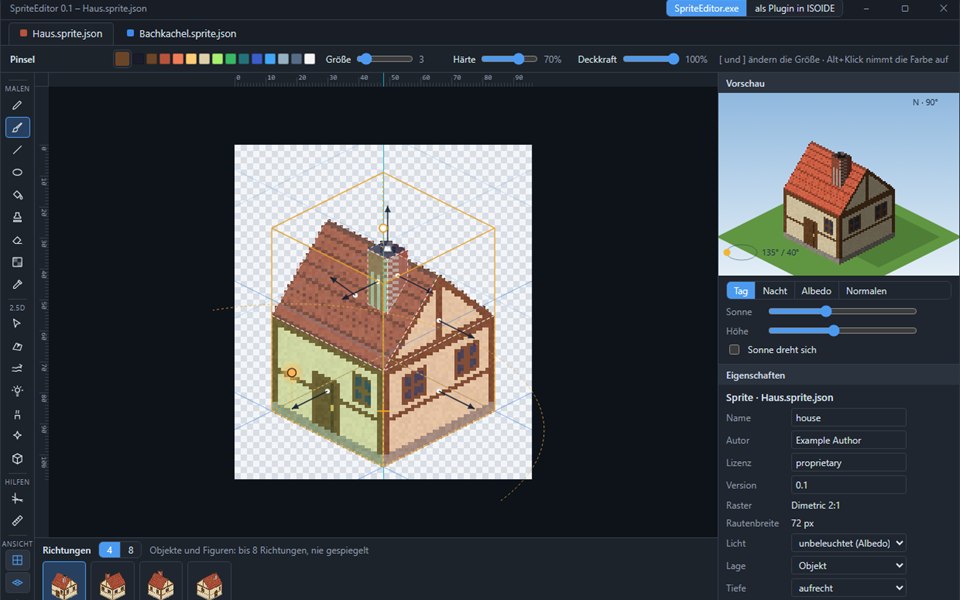Select the four-point sparkle tool
The height and width of the screenshot is (600, 960).
coord(17,435)
